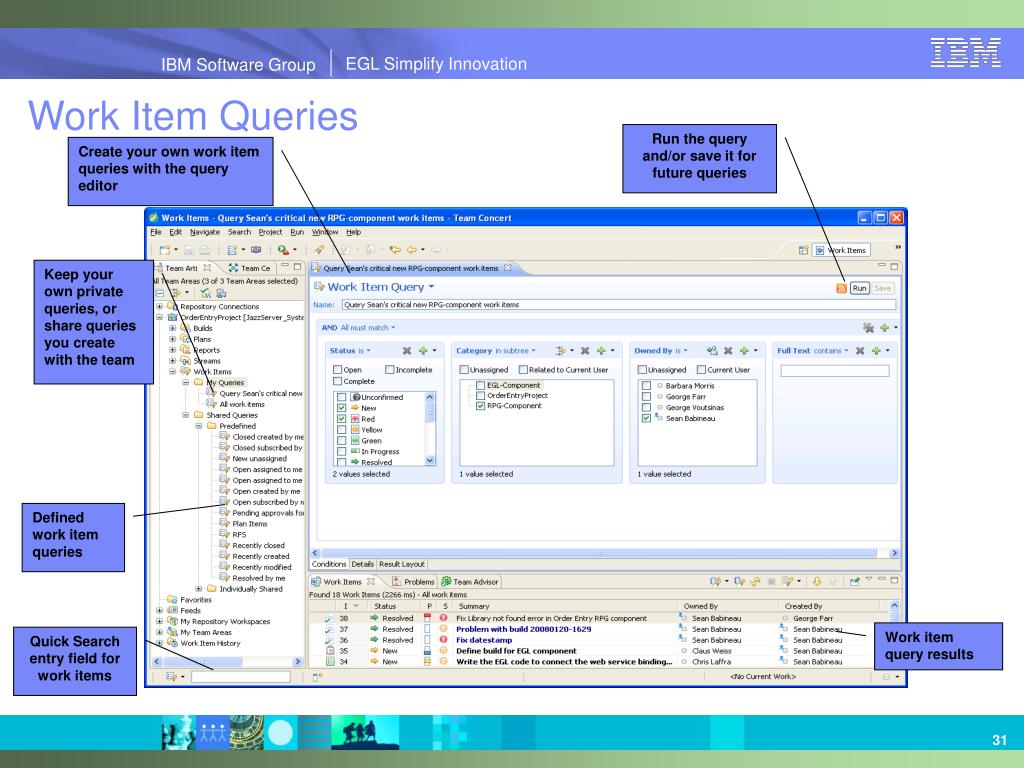Screen dimensions: 1024x768
Task: Expand the Builds tree node
Action: [x=172, y=328]
